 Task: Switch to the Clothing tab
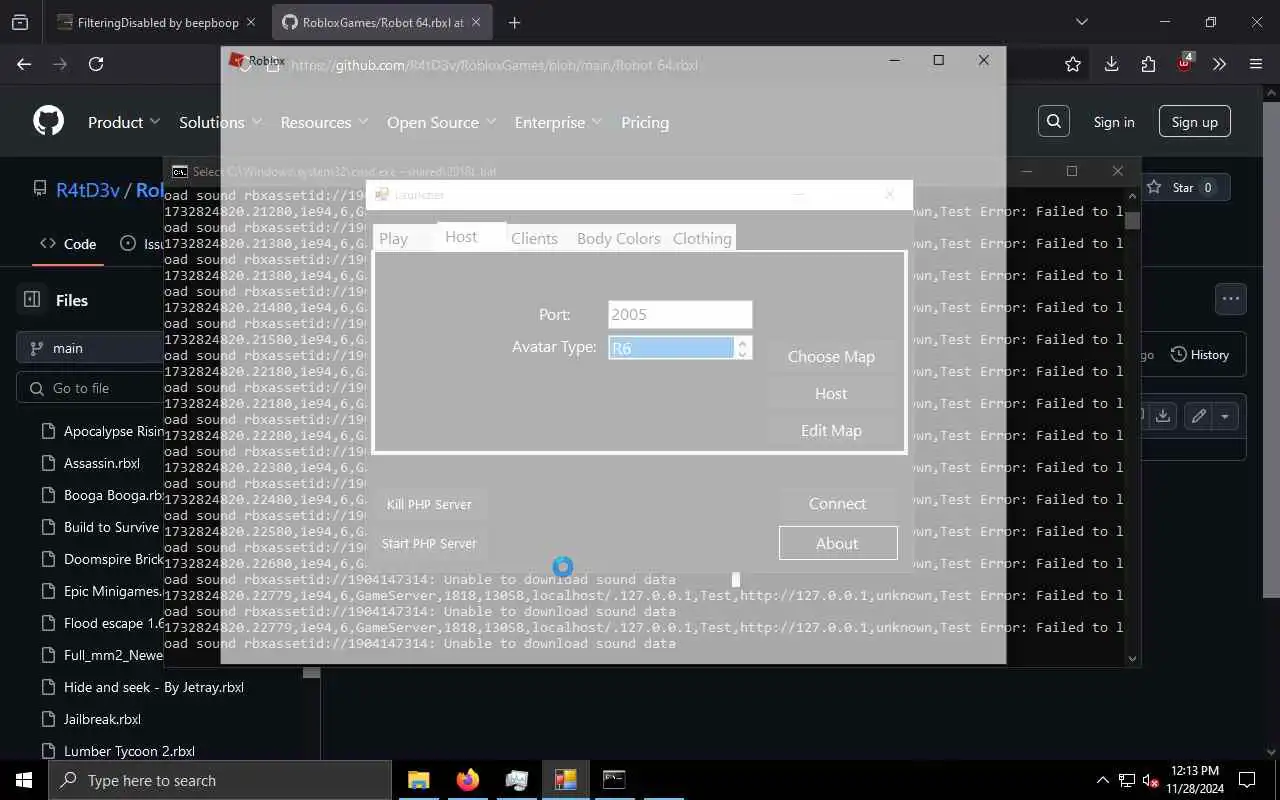click(x=702, y=238)
